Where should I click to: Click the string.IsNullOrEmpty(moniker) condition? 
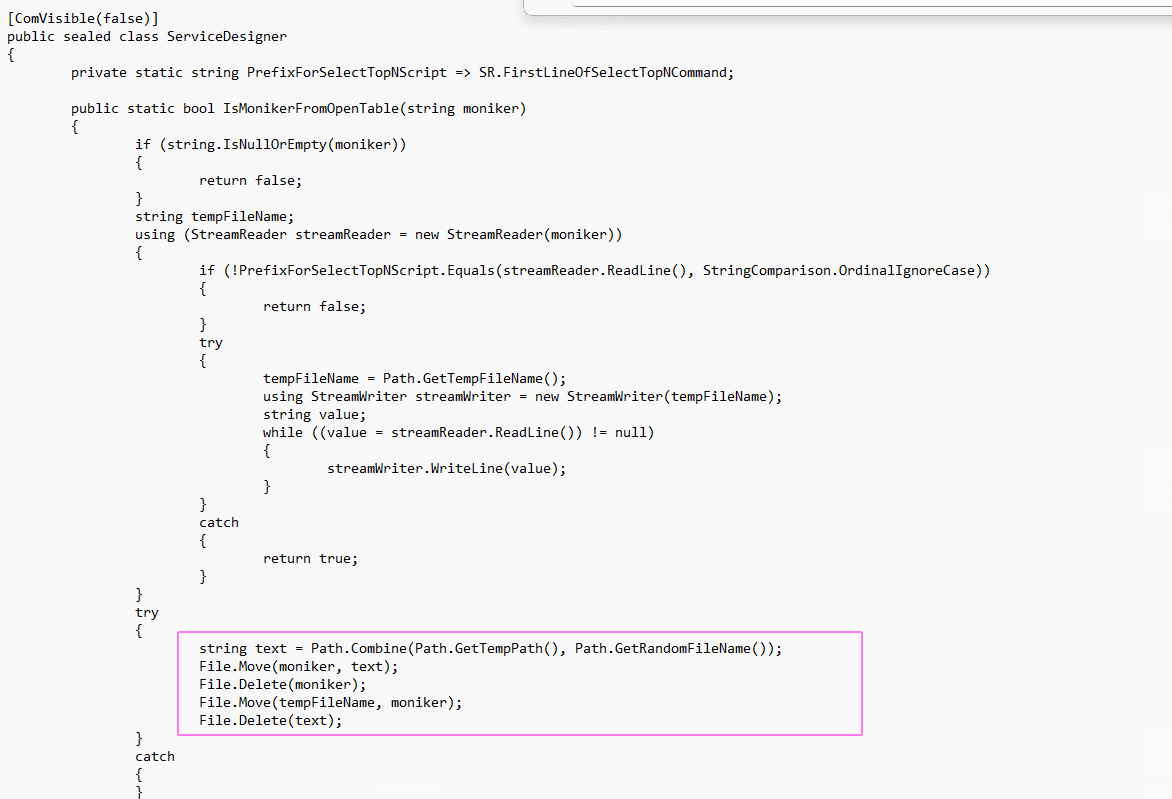[283, 144]
